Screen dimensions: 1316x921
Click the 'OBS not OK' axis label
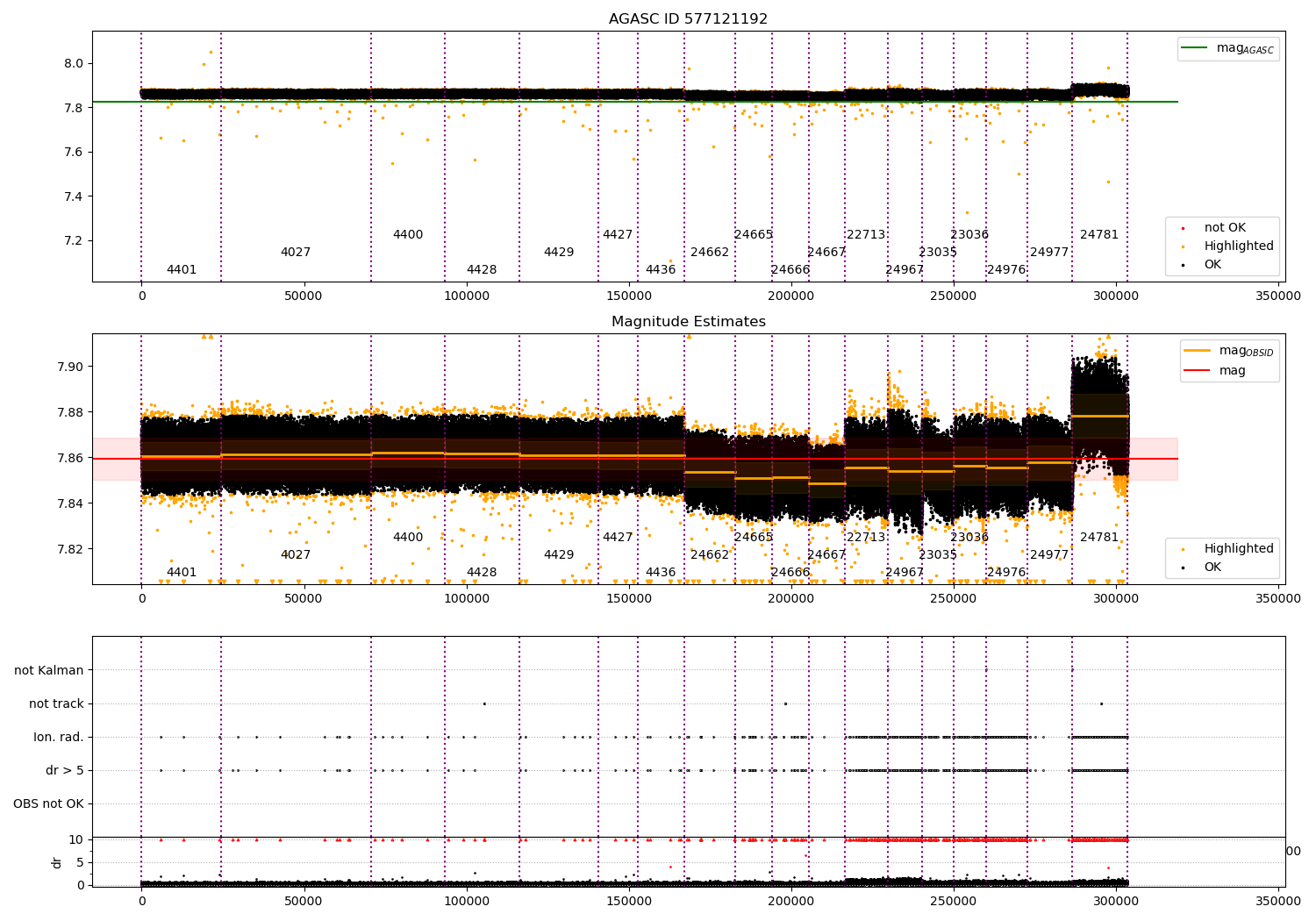[x=48, y=803]
